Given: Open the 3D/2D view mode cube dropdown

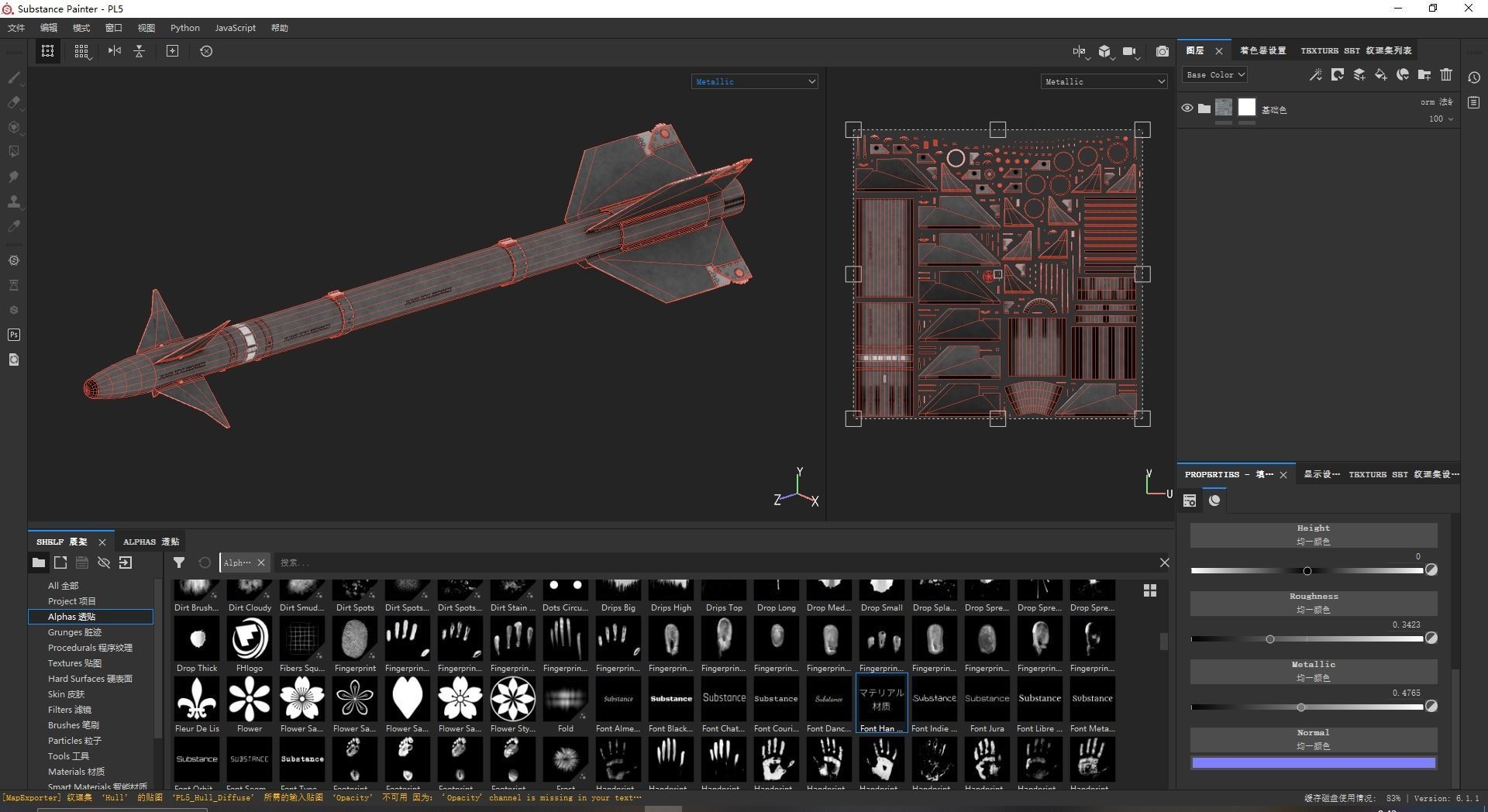Looking at the screenshot, I should pyautogui.click(x=1106, y=52).
